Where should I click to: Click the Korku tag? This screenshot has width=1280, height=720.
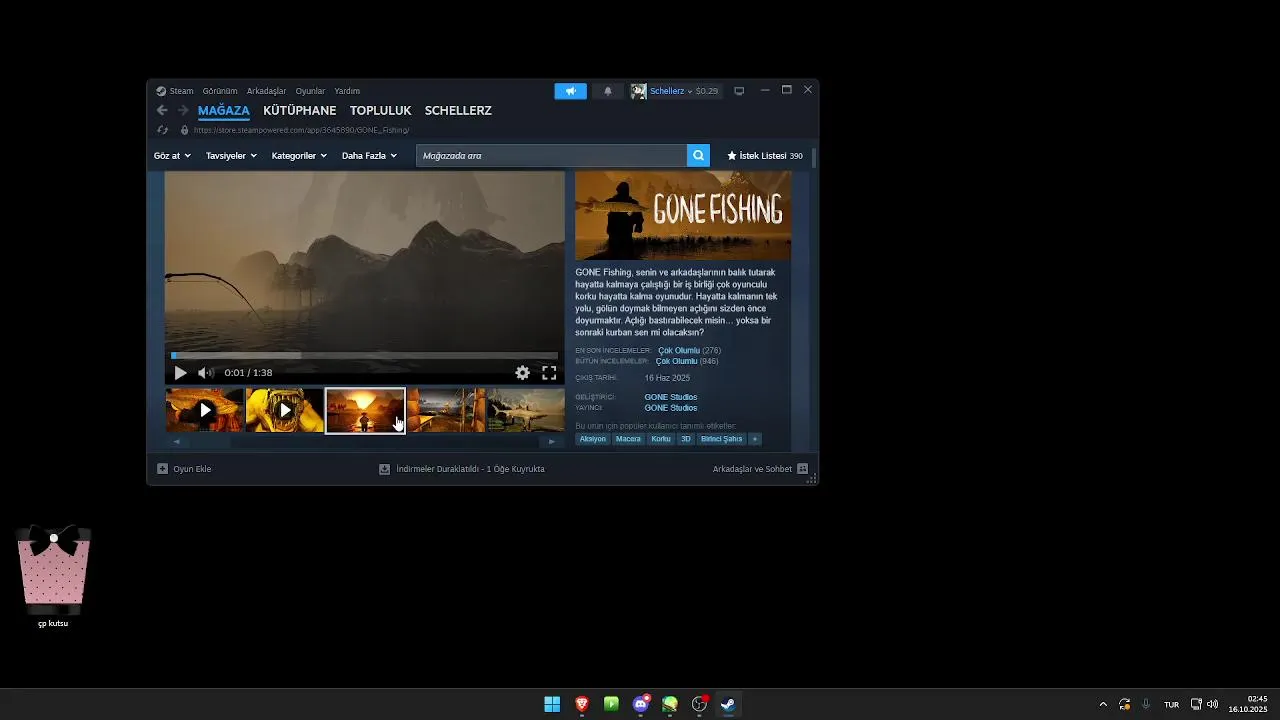[x=661, y=439]
